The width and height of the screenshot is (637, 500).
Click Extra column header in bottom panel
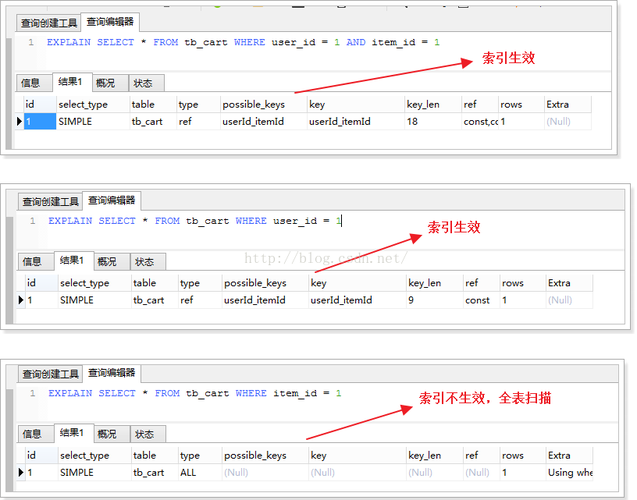point(569,455)
